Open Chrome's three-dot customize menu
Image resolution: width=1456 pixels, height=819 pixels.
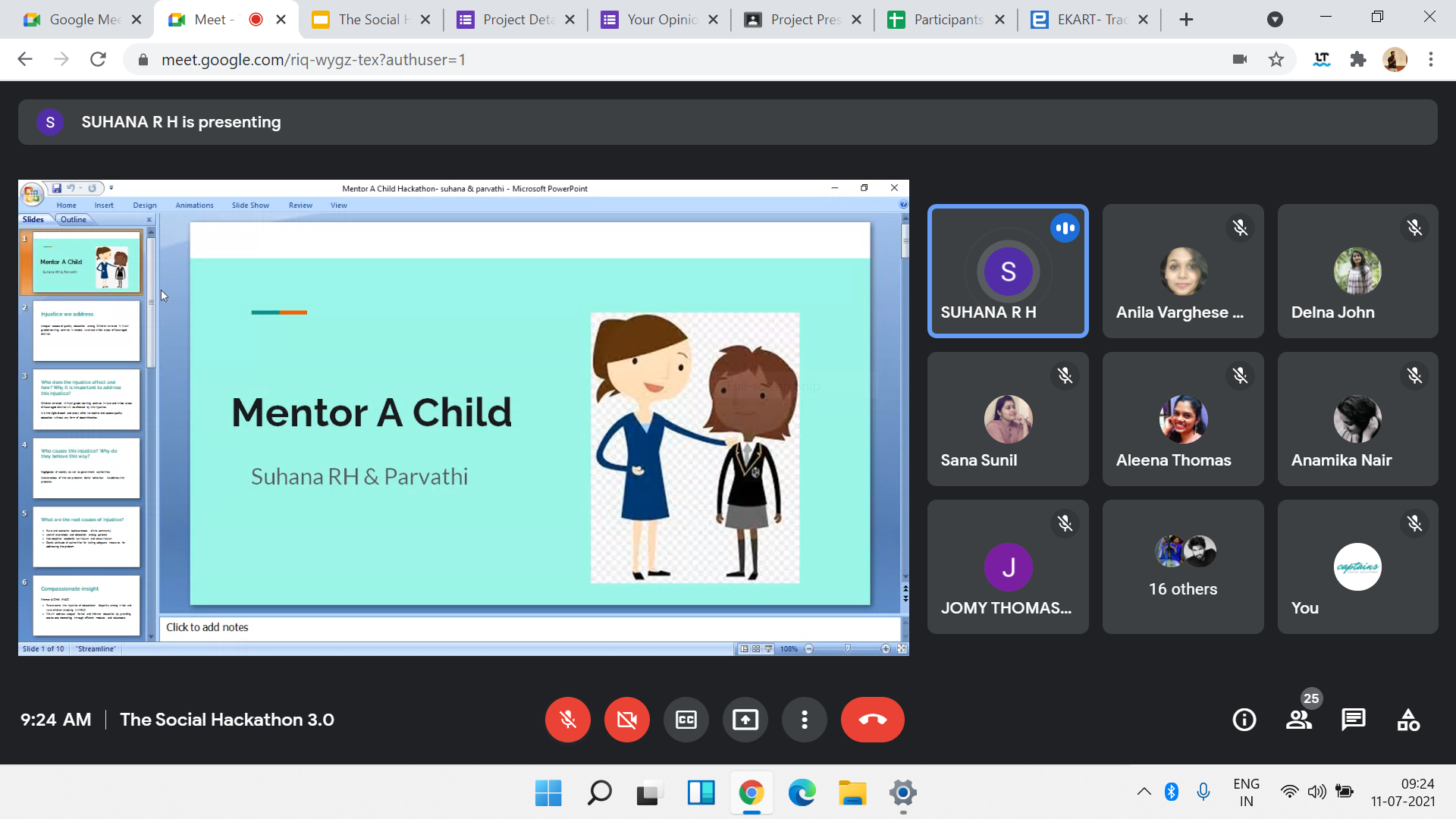pyautogui.click(x=1430, y=59)
